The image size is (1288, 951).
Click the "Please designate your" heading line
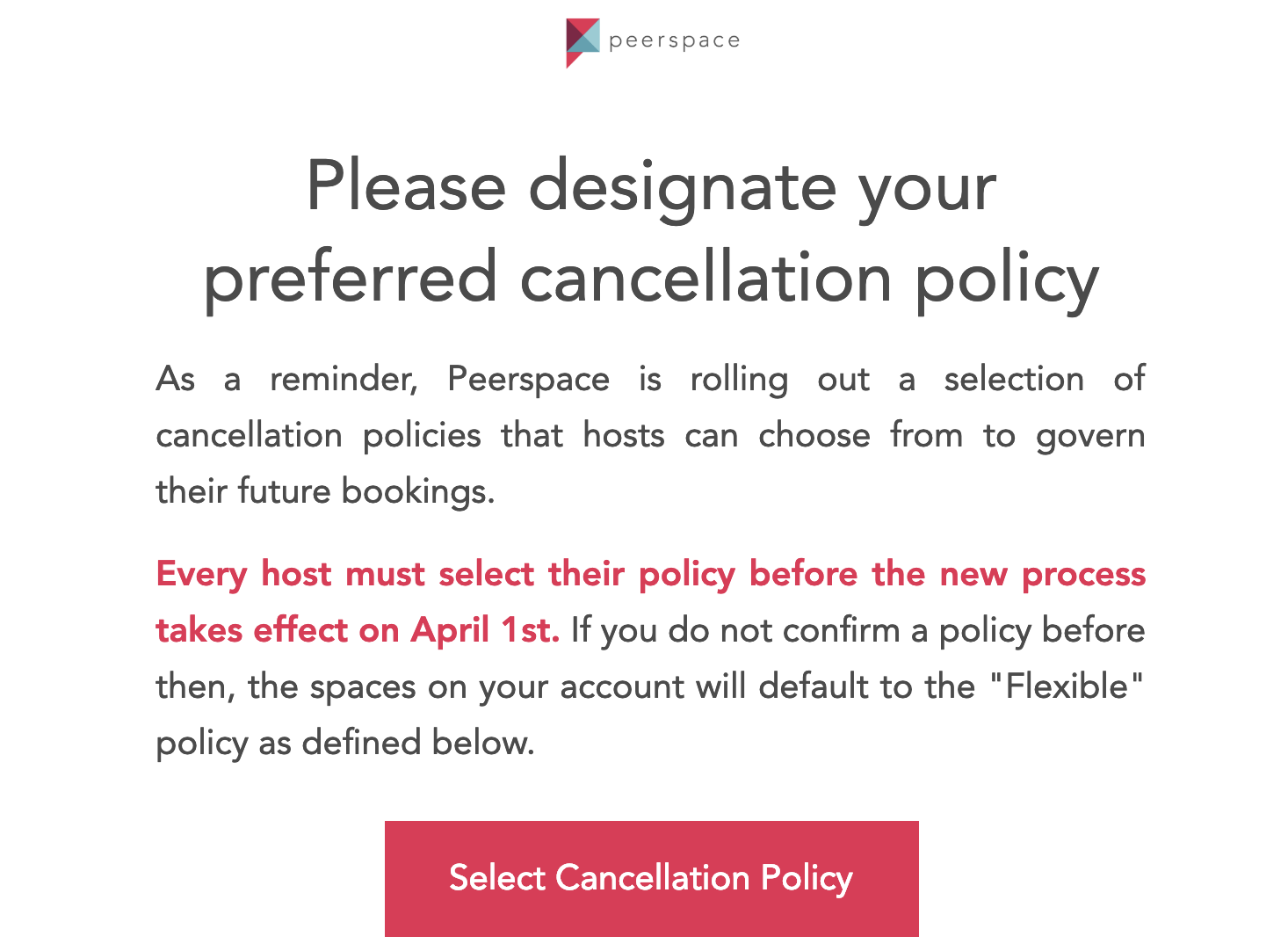[x=651, y=185]
